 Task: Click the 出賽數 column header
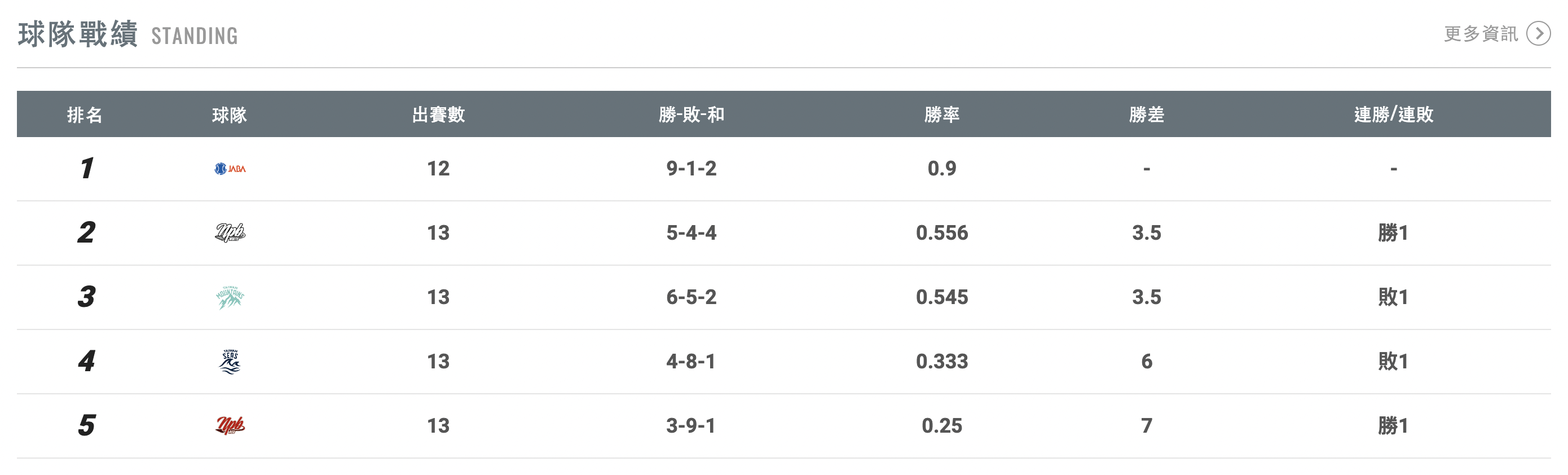pos(438,115)
